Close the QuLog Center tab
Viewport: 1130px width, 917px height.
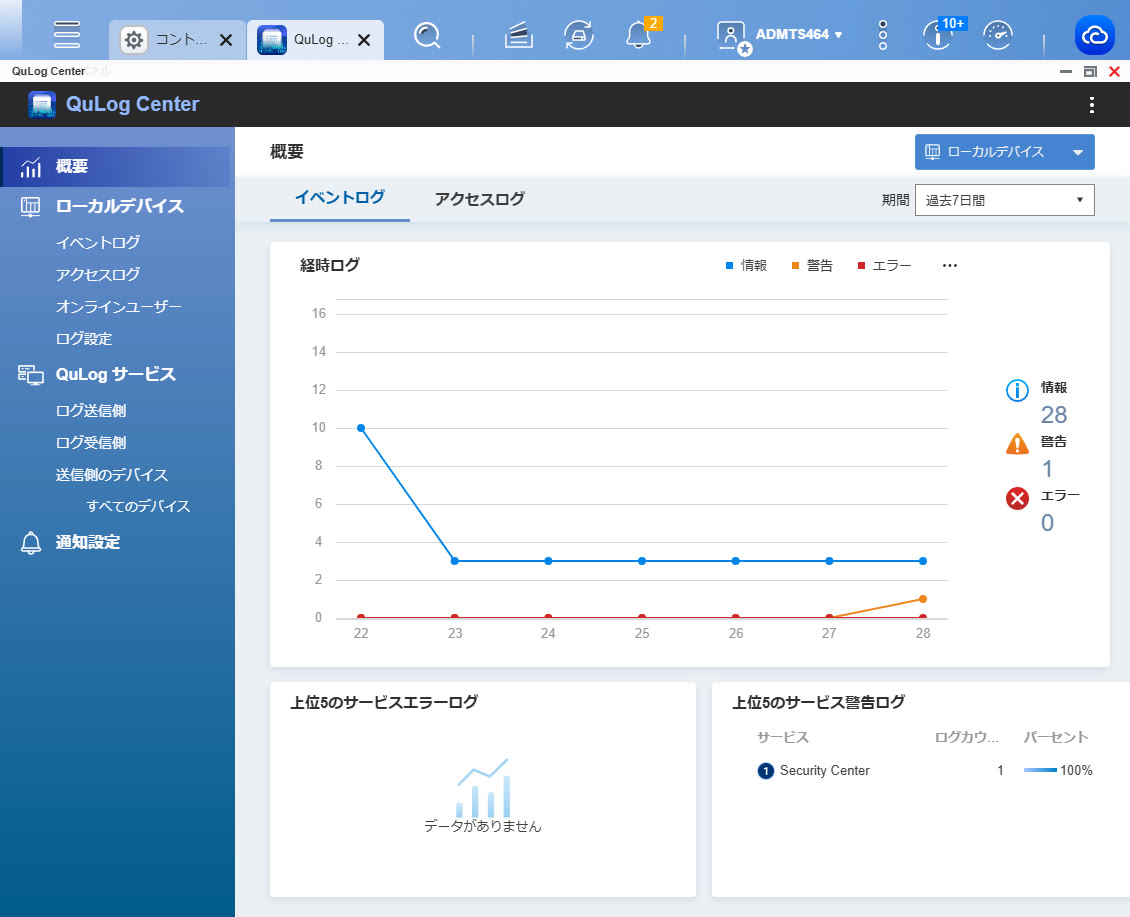click(x=364, y=40)
